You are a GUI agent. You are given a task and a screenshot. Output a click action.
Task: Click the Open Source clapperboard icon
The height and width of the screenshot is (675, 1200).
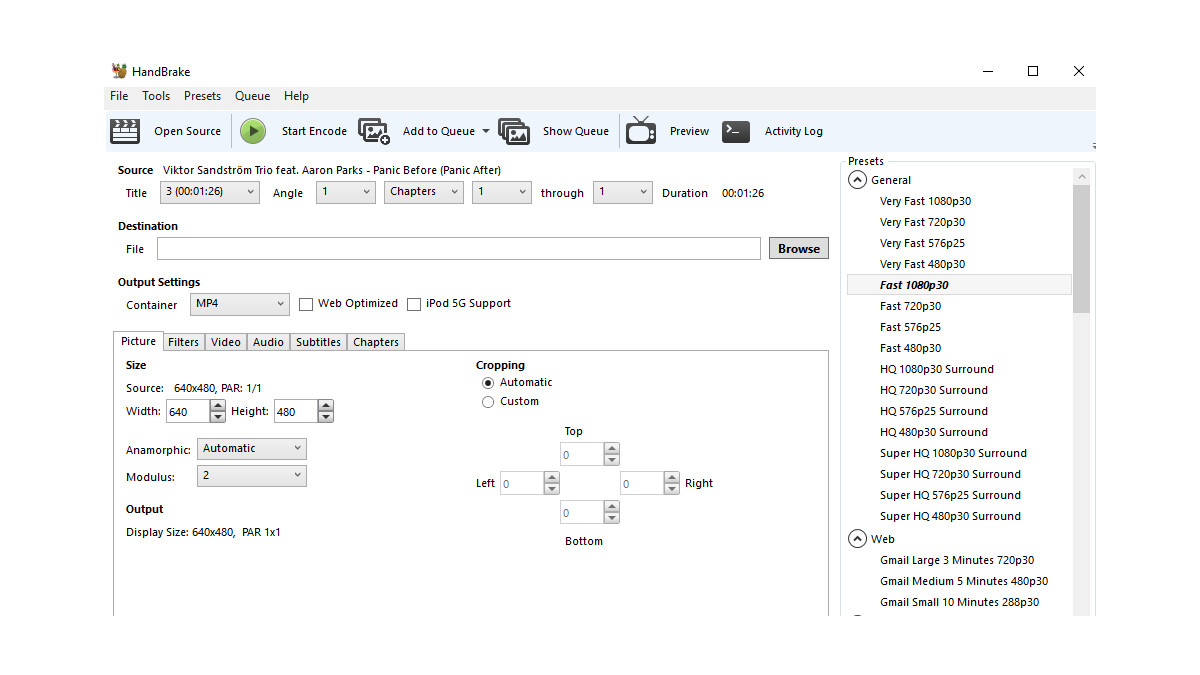[125, 131]
